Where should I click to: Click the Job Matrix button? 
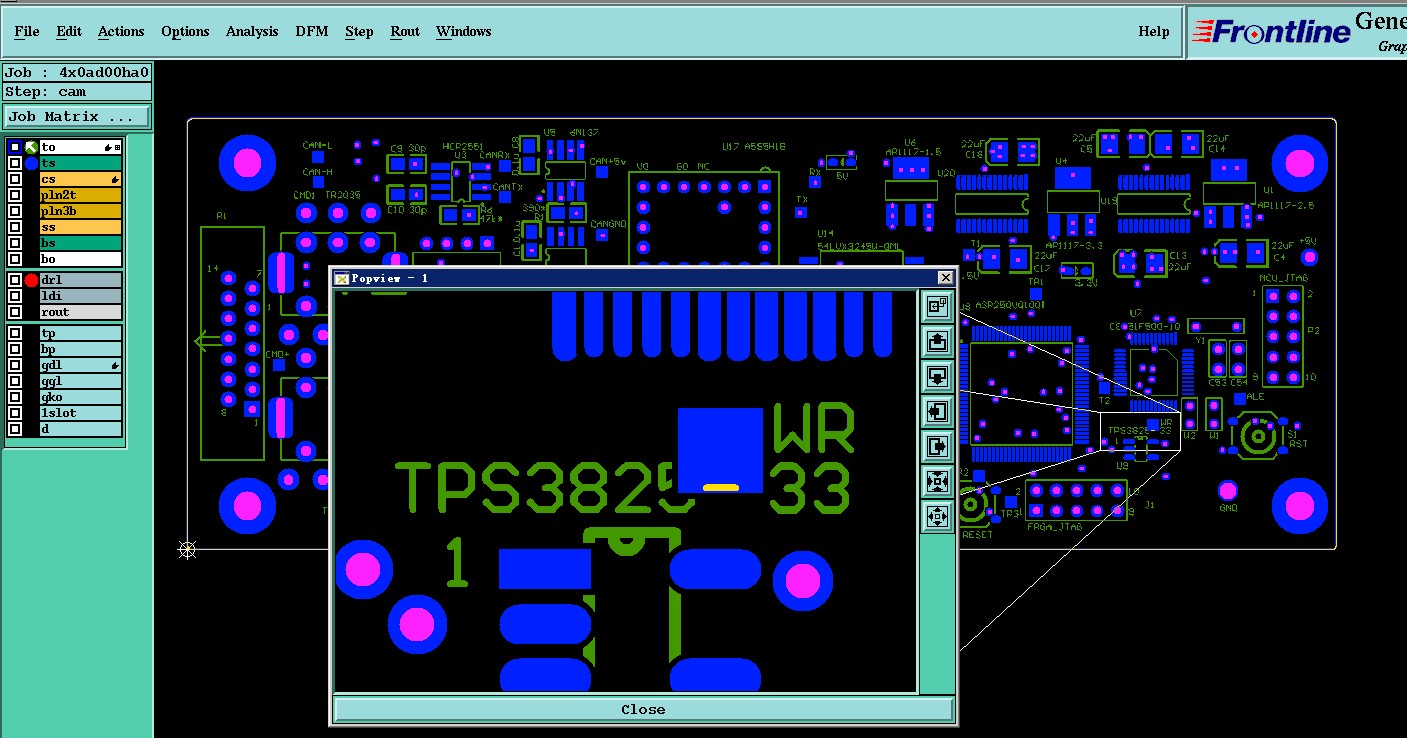click(x=77, y=117)
